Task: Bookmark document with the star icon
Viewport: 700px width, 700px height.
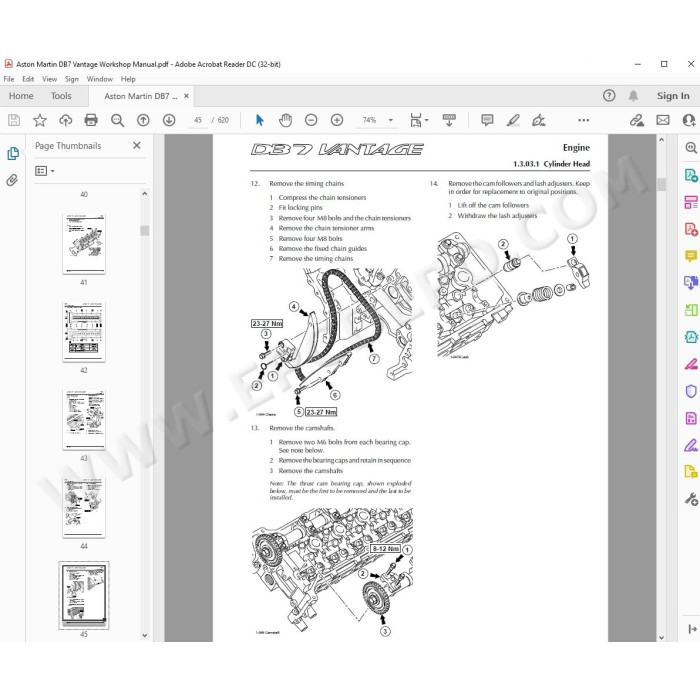Action: (40, 120)
